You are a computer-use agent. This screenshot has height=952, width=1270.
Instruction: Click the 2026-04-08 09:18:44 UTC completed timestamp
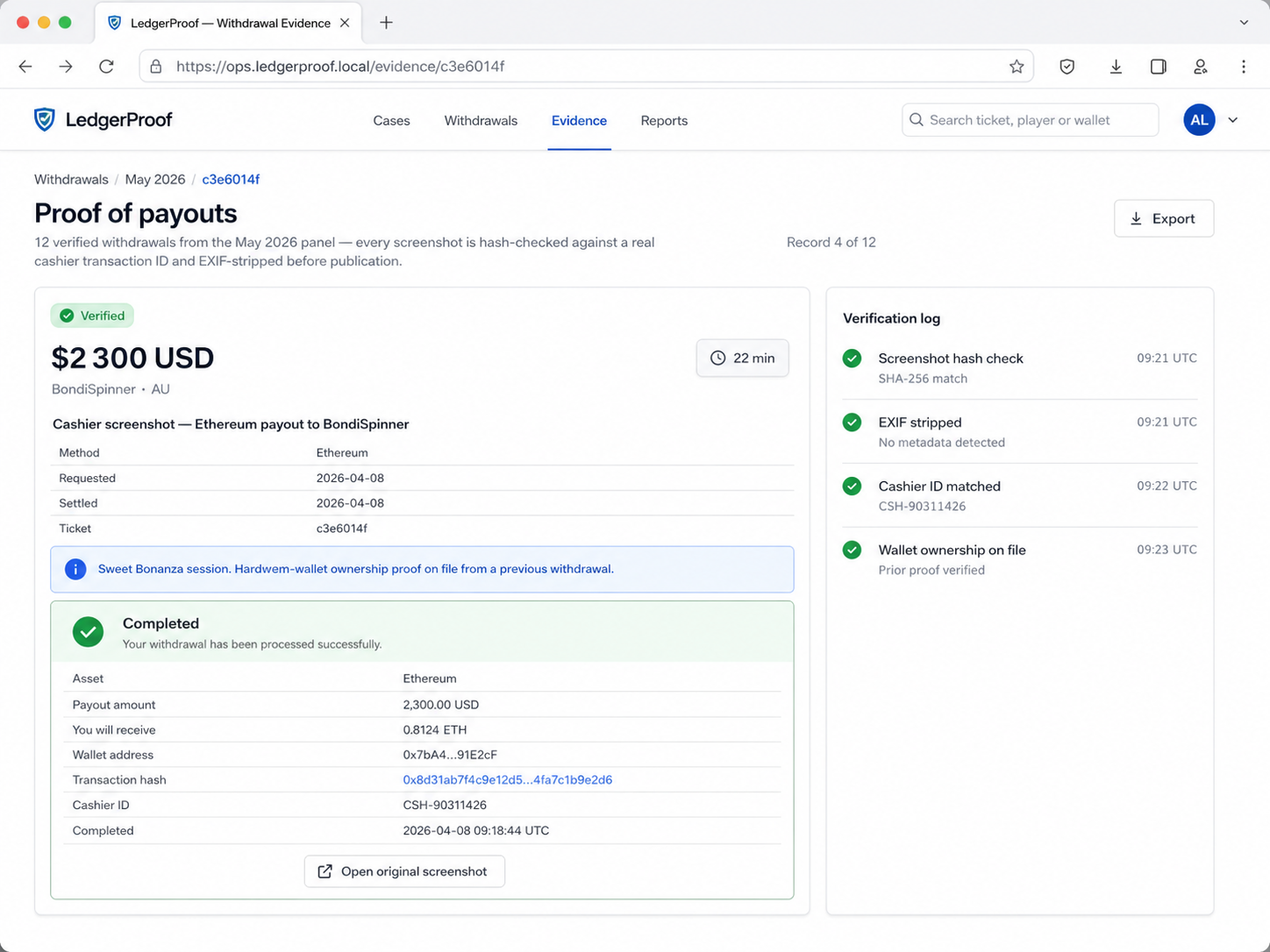pos(475,830)
